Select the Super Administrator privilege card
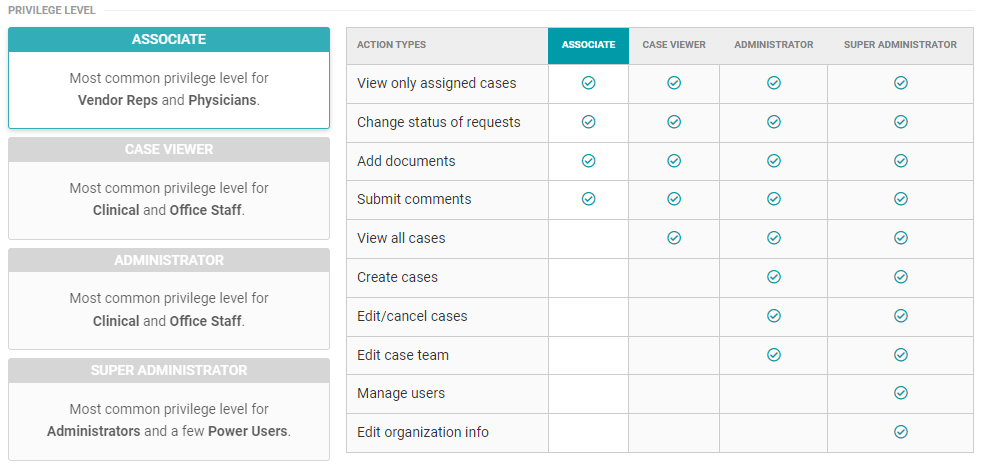The width and height of the screenshot is (986, 469). (x=168, y=409)
